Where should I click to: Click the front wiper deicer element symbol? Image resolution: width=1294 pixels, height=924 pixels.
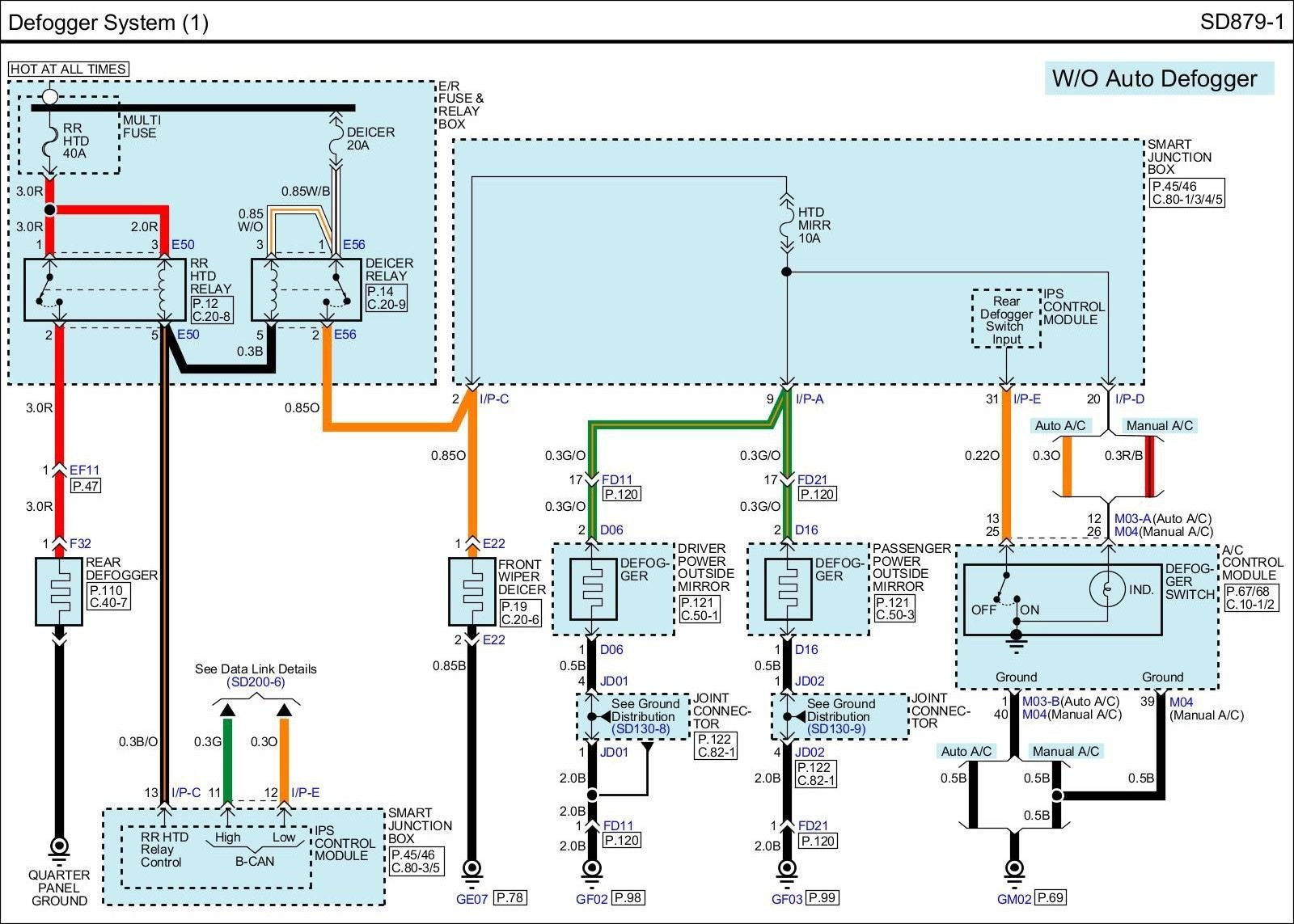472,591
